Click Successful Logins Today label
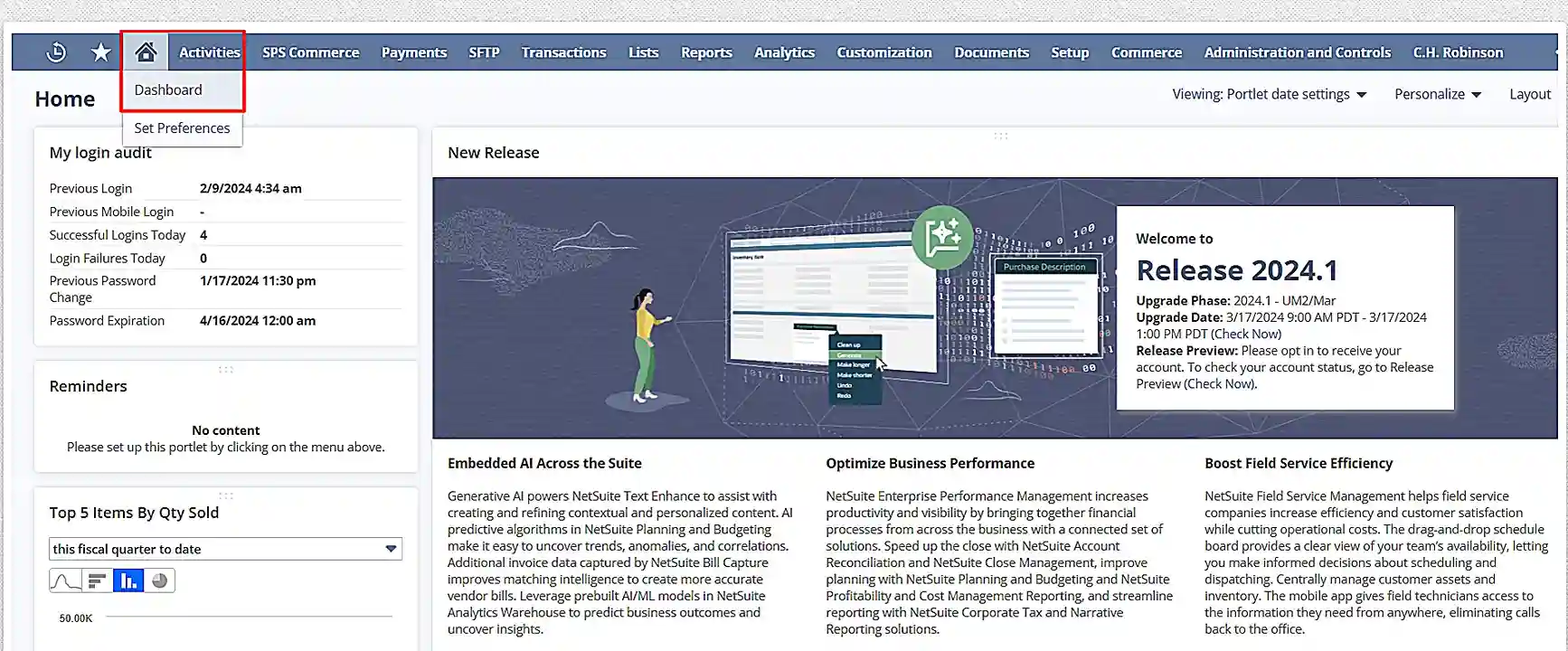The height and width of the screenshot is (651, 1568). [118, 235]
